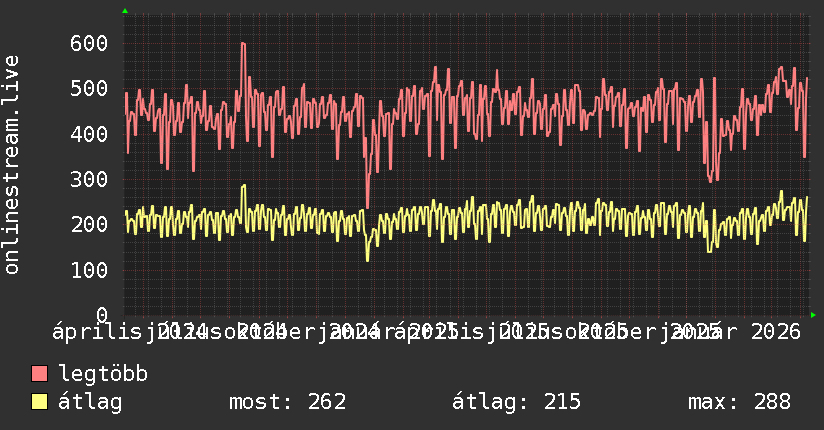The width and height of the screenshot is (824, 430).
Task: Click the 100 y-axis label
Action: [89, 271]
